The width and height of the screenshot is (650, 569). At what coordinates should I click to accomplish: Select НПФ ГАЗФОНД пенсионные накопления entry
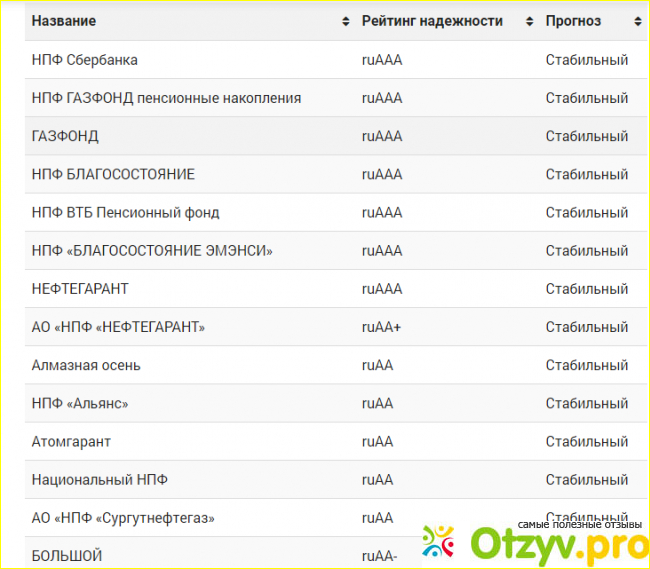tap(166, 98)
